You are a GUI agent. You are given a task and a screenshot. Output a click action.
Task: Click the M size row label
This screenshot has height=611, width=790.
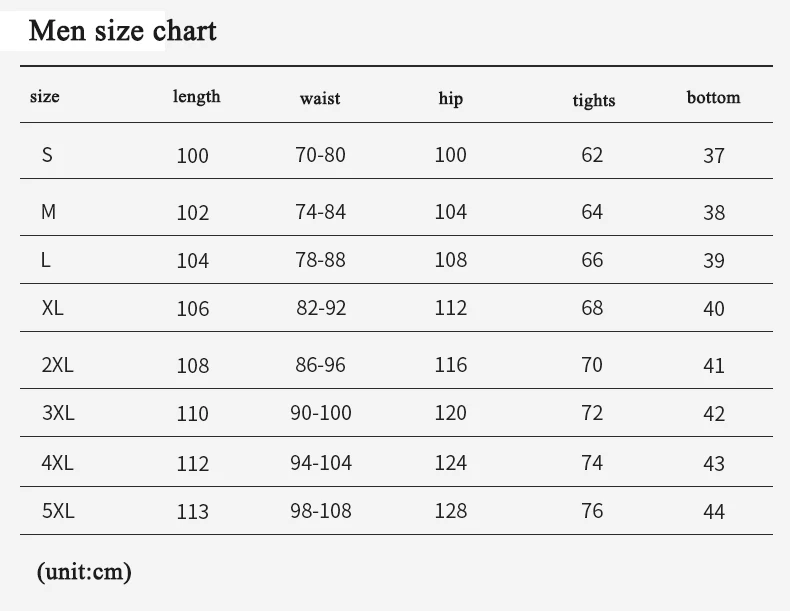(x=48, y=212)
